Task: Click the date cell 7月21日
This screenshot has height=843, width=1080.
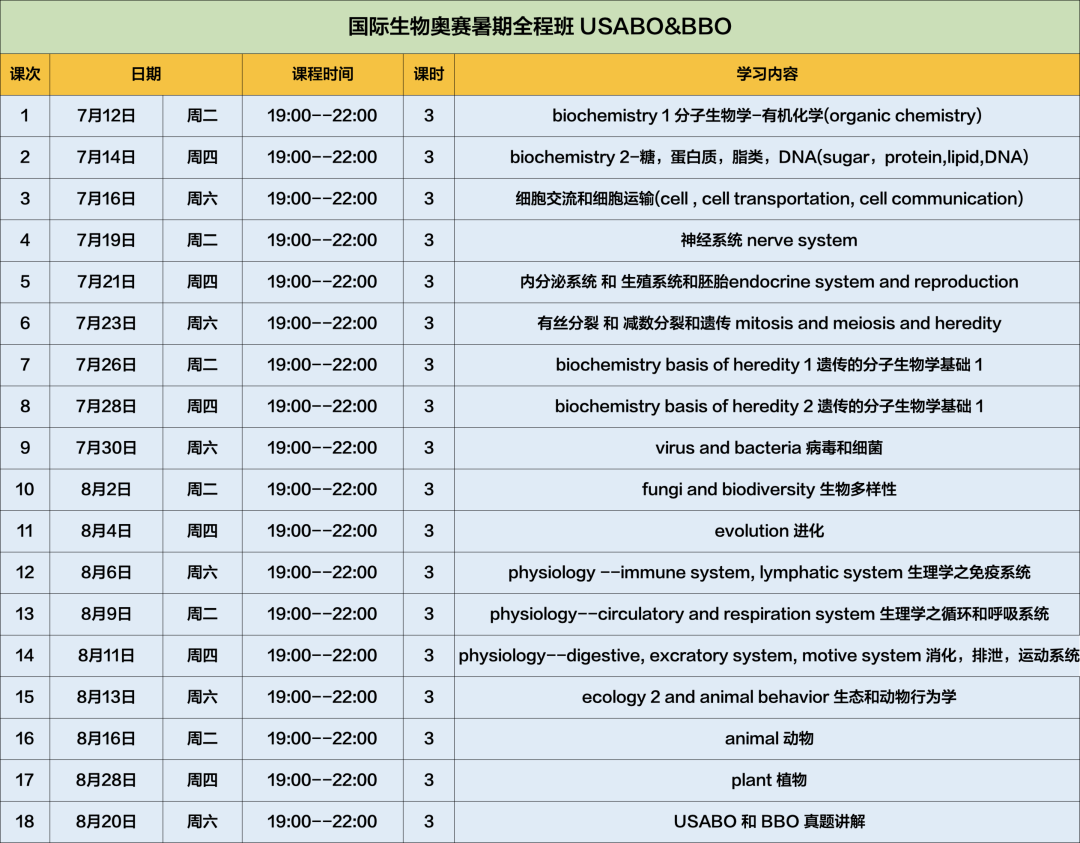Action: click(106, 282)
